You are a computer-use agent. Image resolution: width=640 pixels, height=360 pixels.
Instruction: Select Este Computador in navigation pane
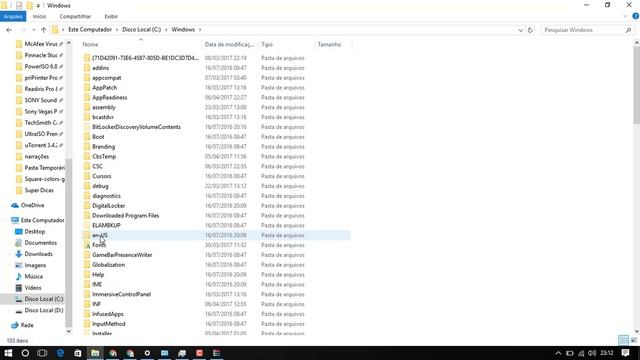point(42,220)
